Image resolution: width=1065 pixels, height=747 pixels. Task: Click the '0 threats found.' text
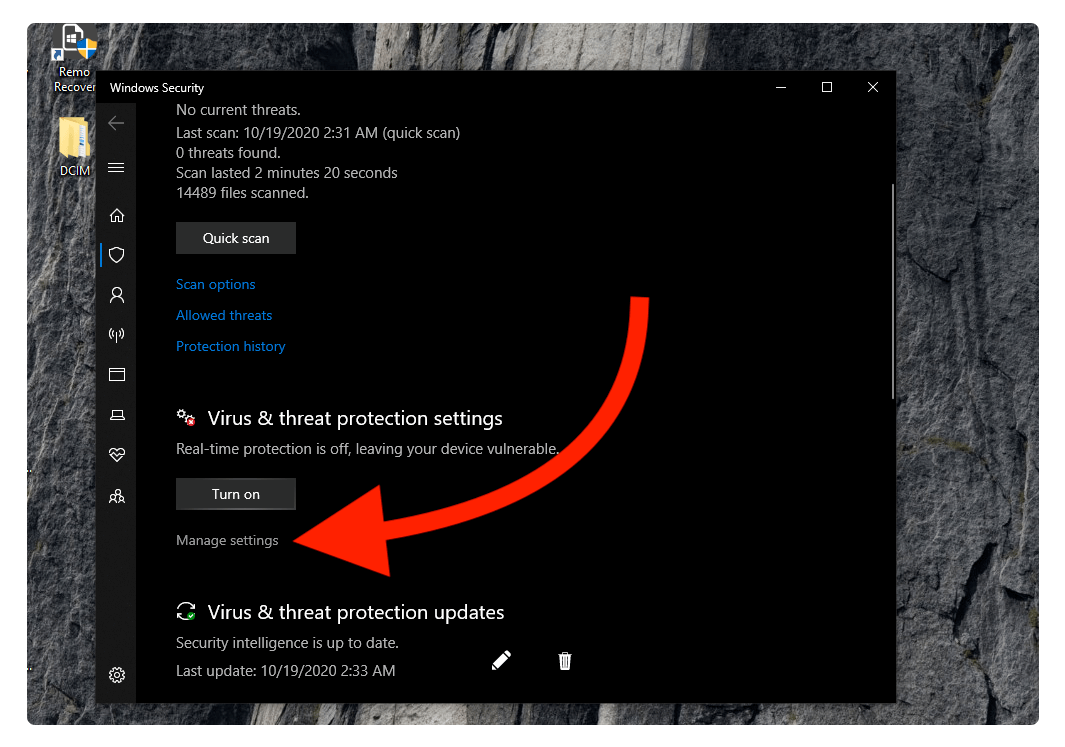(228, 153)
